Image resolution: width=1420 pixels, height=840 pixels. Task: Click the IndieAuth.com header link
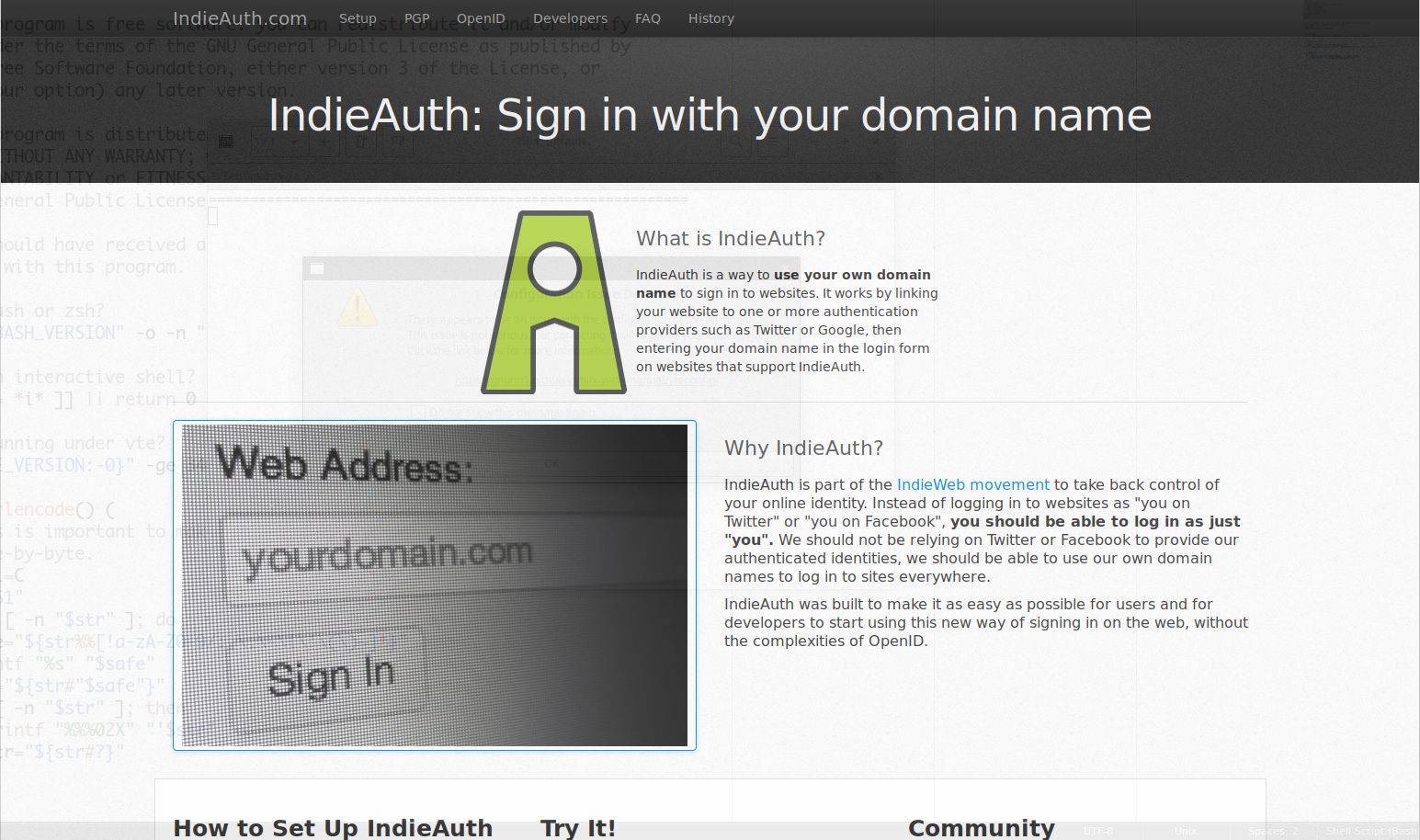[239, 17]
